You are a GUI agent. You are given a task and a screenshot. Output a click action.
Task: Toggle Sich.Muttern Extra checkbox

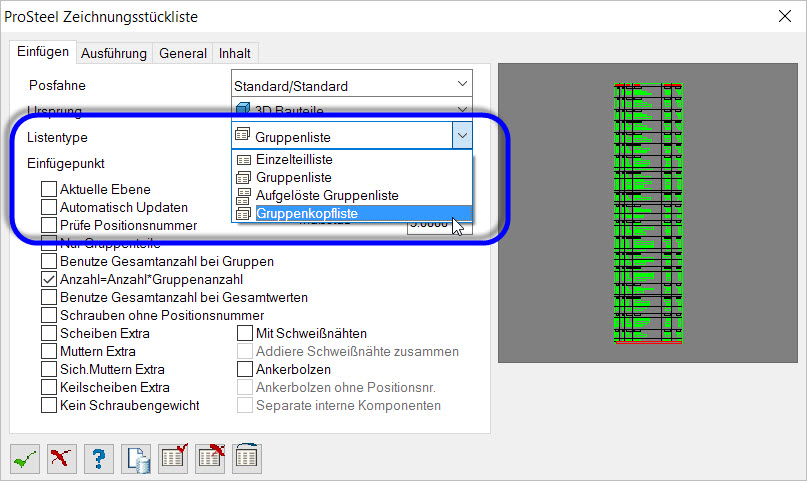click(x=49, y=369)
